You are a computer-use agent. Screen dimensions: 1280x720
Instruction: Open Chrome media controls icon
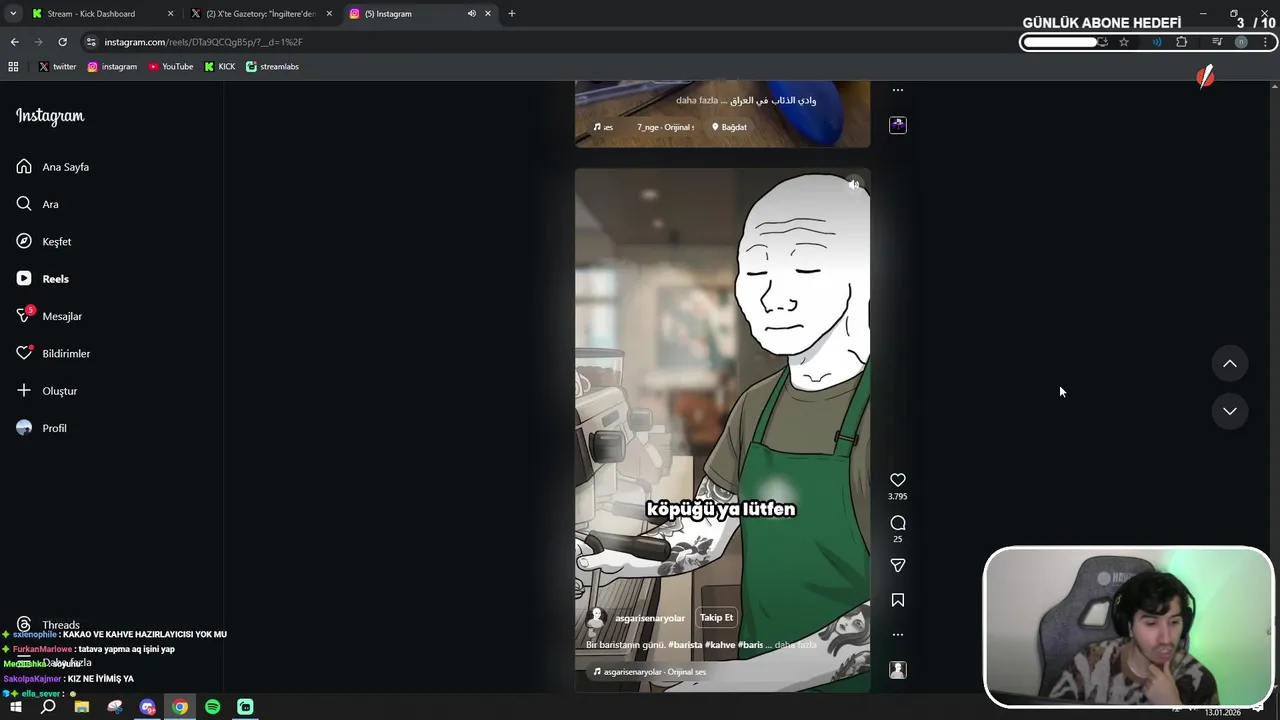click(1217, 42)
